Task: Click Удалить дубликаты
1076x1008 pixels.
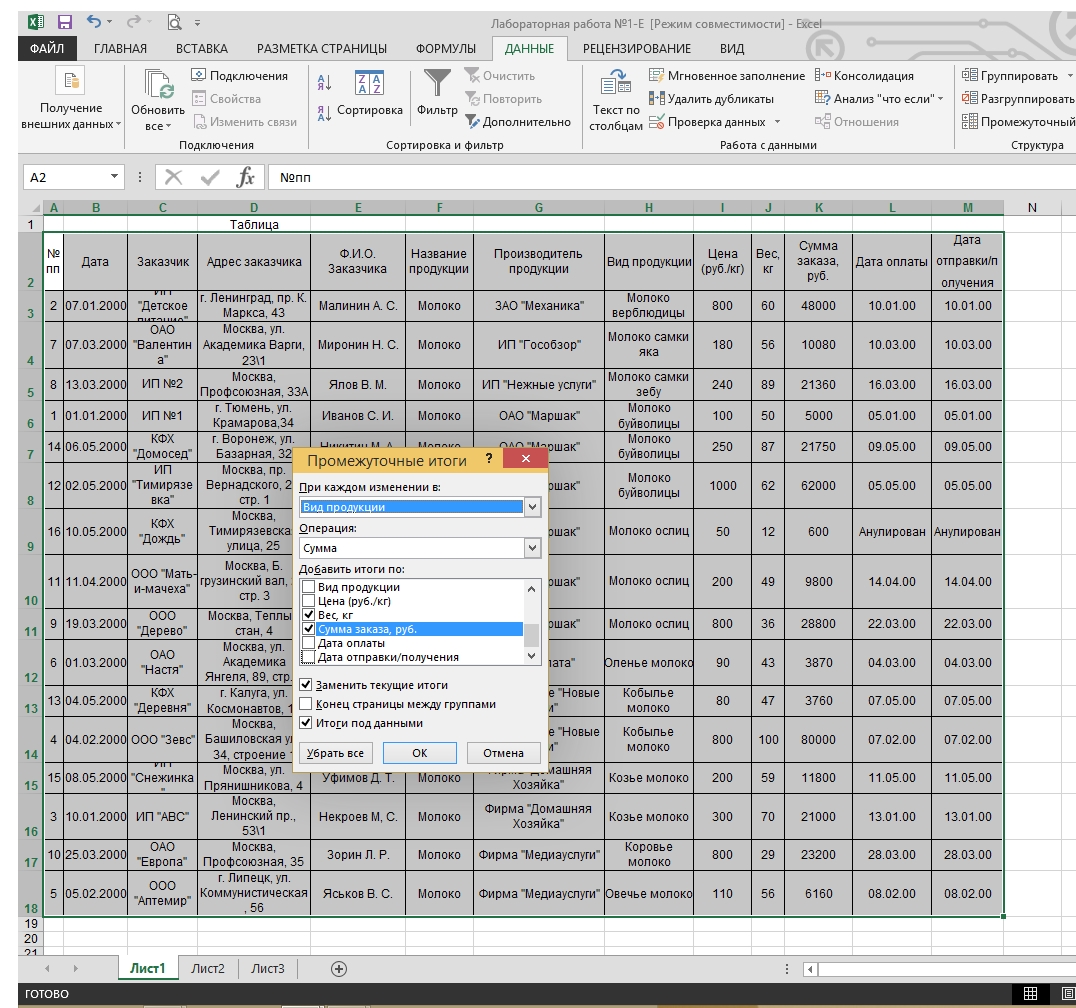Action: click(x=711, y=99)
